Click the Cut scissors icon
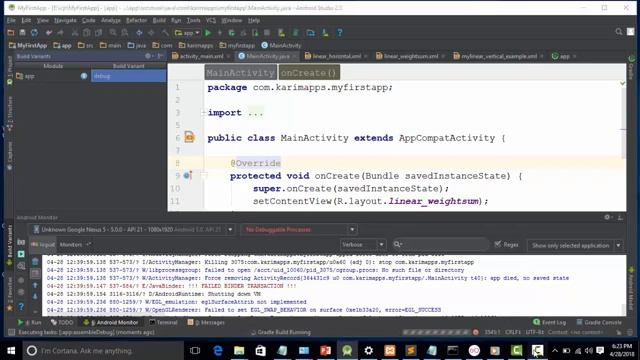Screen dimensions: 640x360 75,33
